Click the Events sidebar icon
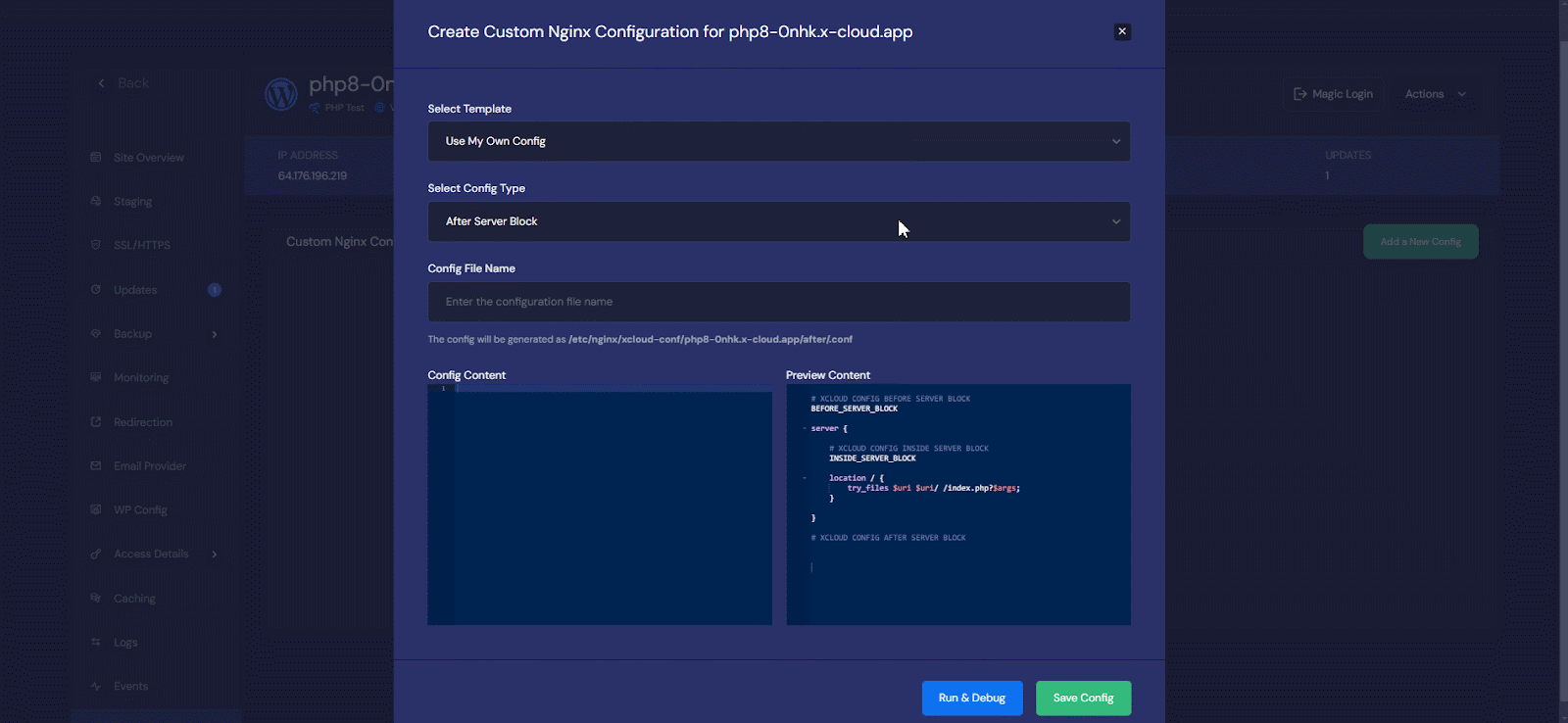The height and width of the screenshot is (723, 1568). click(96, 686)
